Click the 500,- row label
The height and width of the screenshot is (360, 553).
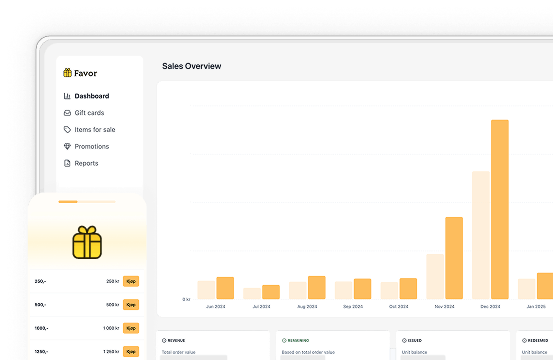pyautogui.click(x=40, y=305)
